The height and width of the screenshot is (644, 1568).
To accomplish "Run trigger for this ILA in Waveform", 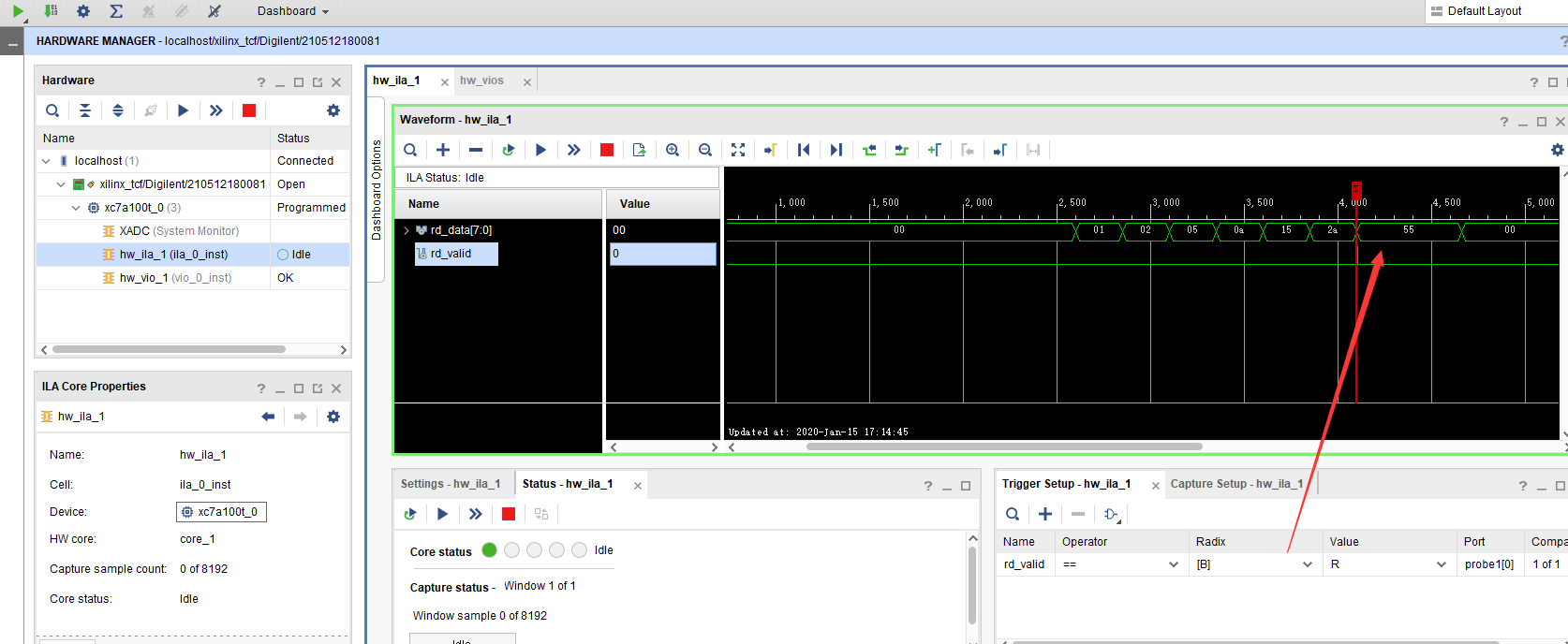I will (541, 150).
